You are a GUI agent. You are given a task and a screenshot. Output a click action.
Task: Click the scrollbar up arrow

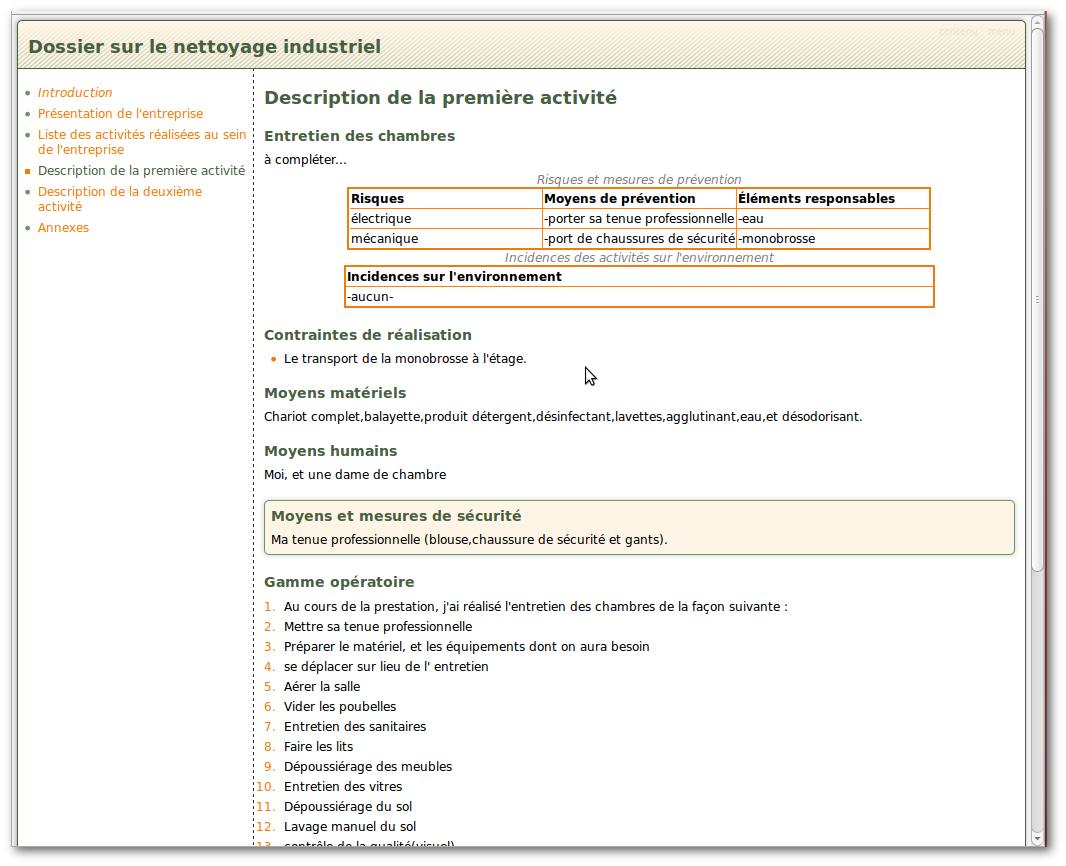1037,22
